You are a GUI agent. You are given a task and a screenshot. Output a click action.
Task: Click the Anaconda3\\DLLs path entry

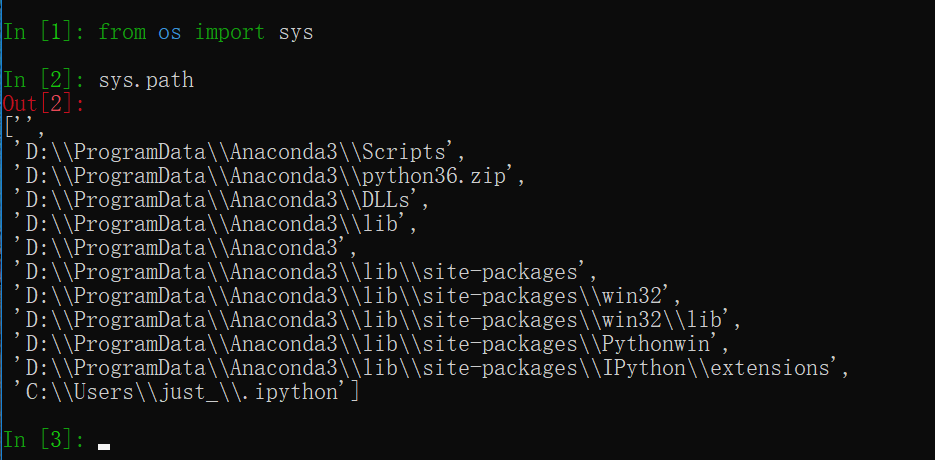click(x=221, y=200)
